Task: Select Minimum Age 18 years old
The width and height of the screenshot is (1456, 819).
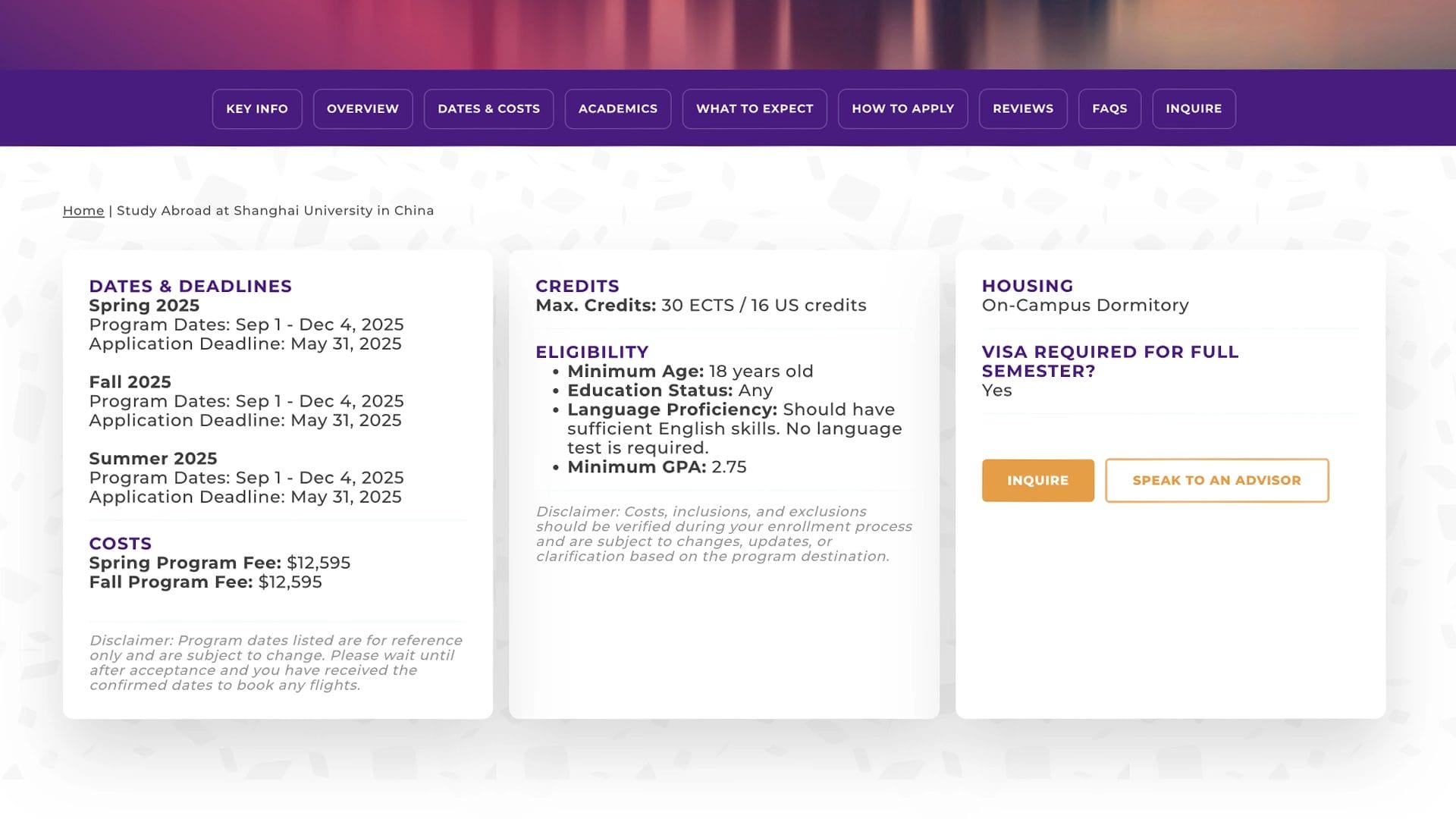Action: [690, 372]
